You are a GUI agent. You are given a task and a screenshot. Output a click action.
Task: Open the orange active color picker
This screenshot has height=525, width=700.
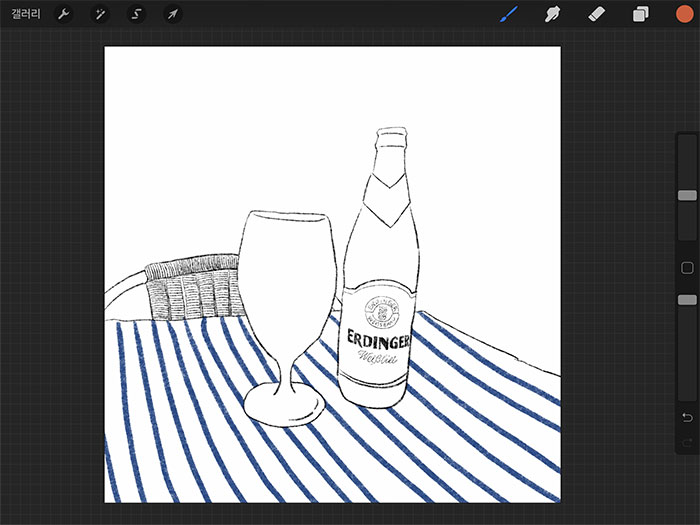coord(684,14)
